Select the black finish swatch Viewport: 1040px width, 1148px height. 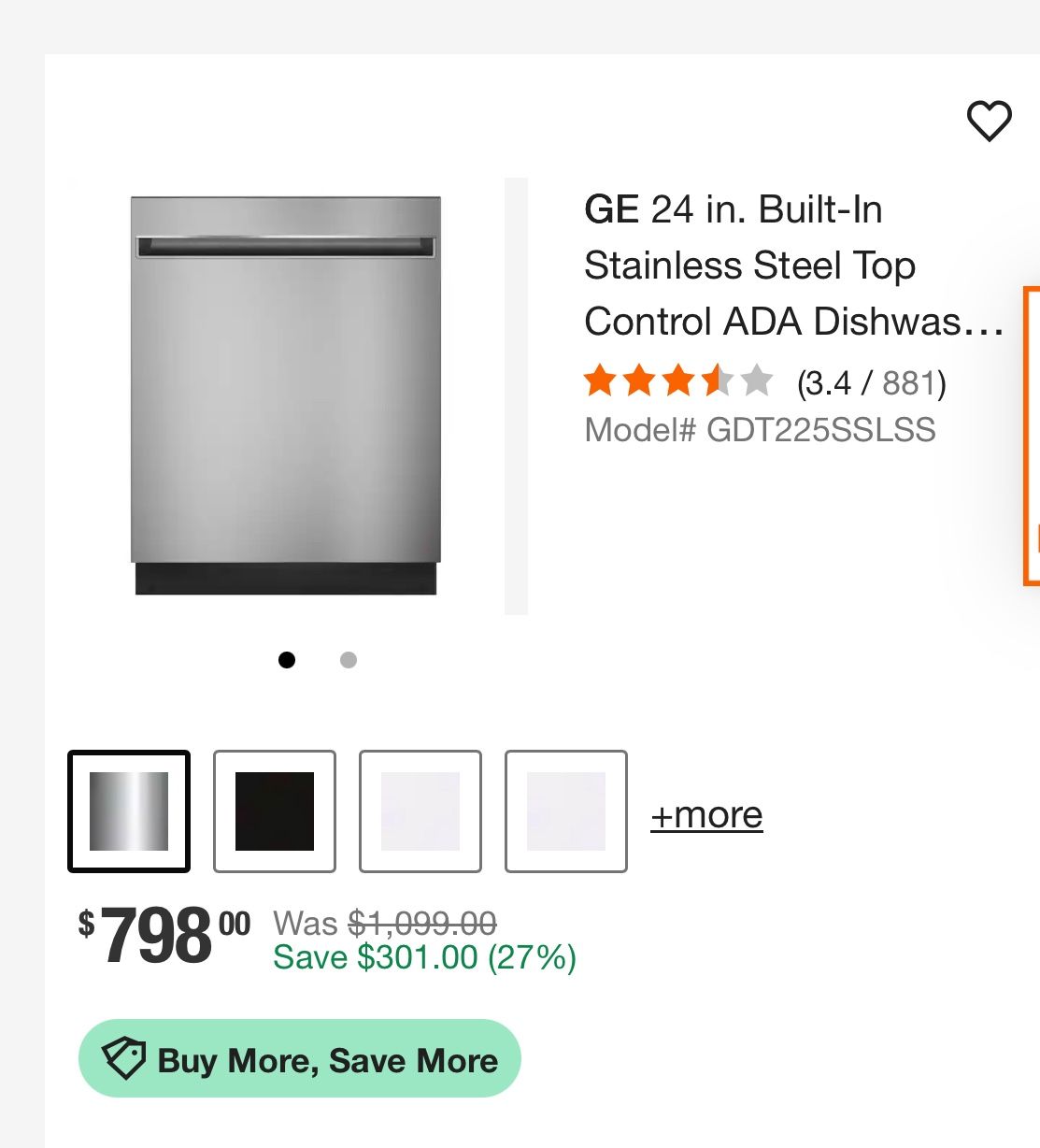pos(275,811)
